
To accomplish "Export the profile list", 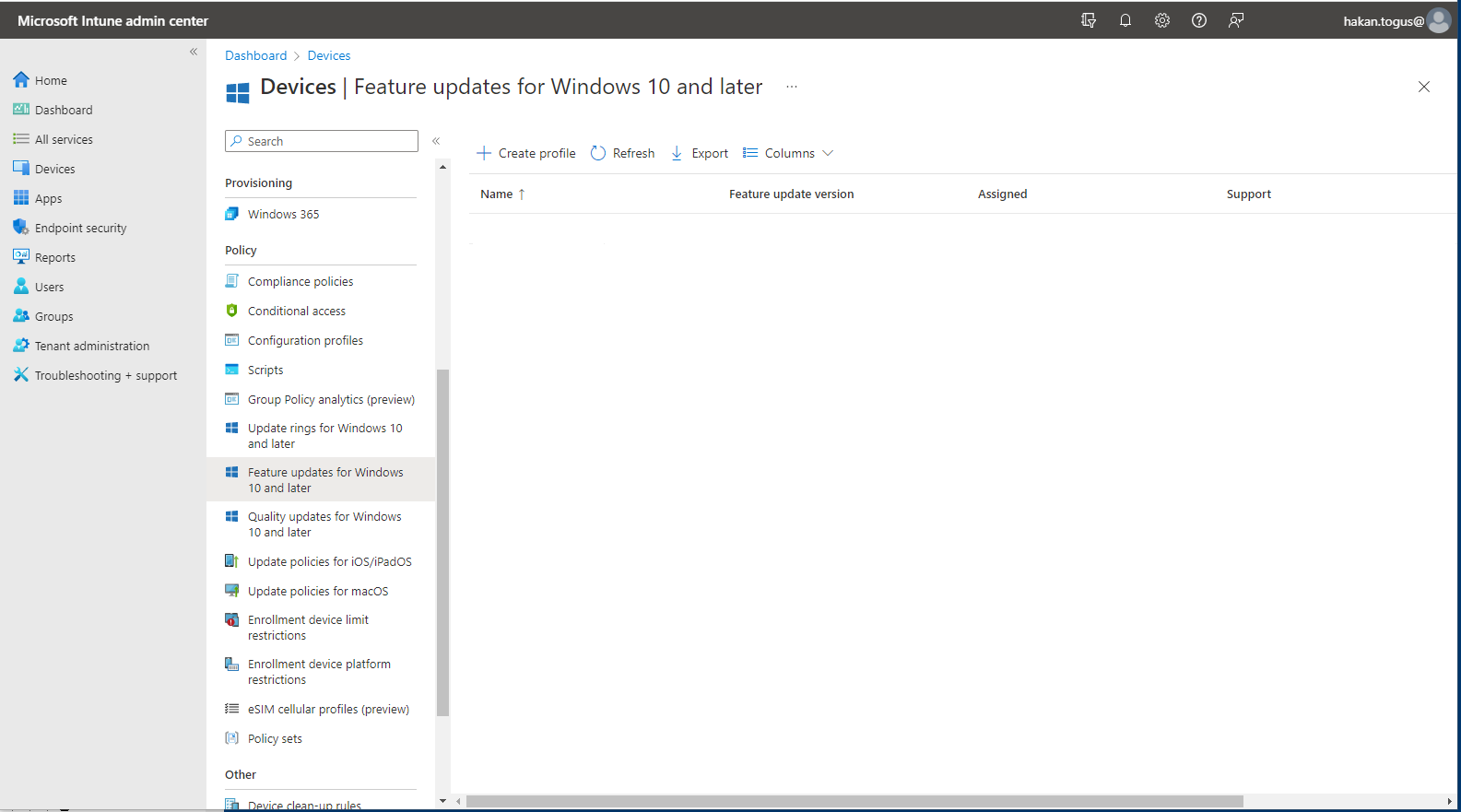I will [700, 153].
